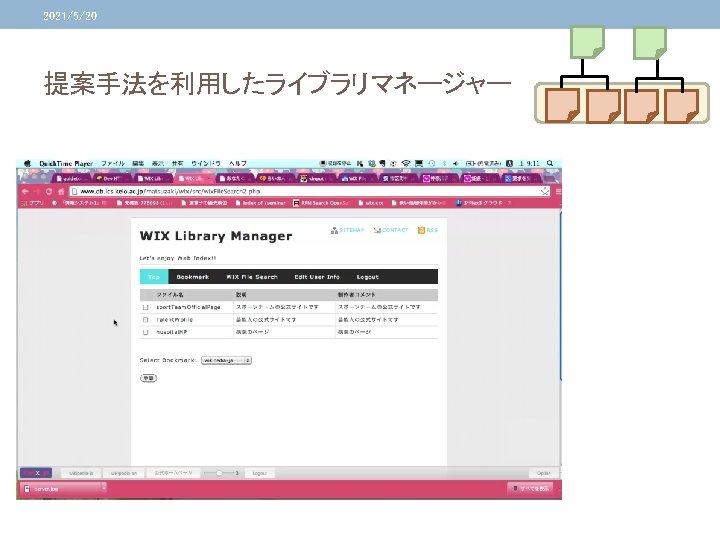This screenshot has height=540, width=720.
Task: Switch to the active WIX Lib browser tab
Action: pyautogui.click(x=193, y=178)
